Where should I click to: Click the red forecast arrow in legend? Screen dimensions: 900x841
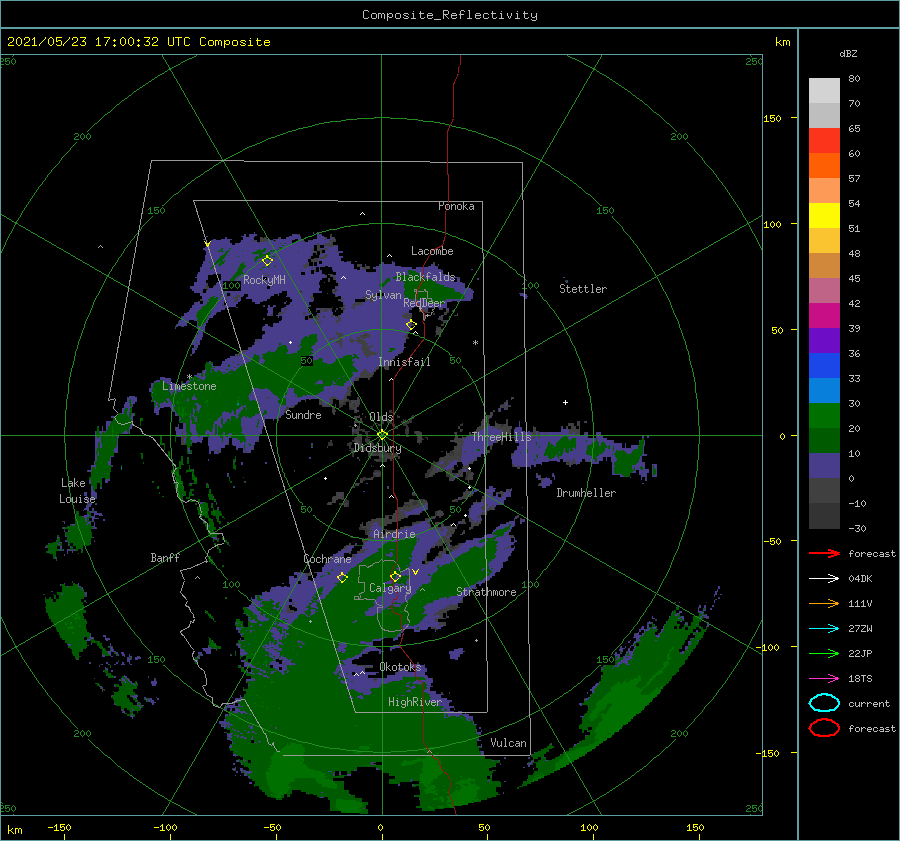pyautogui.click(x=824, y=553)
